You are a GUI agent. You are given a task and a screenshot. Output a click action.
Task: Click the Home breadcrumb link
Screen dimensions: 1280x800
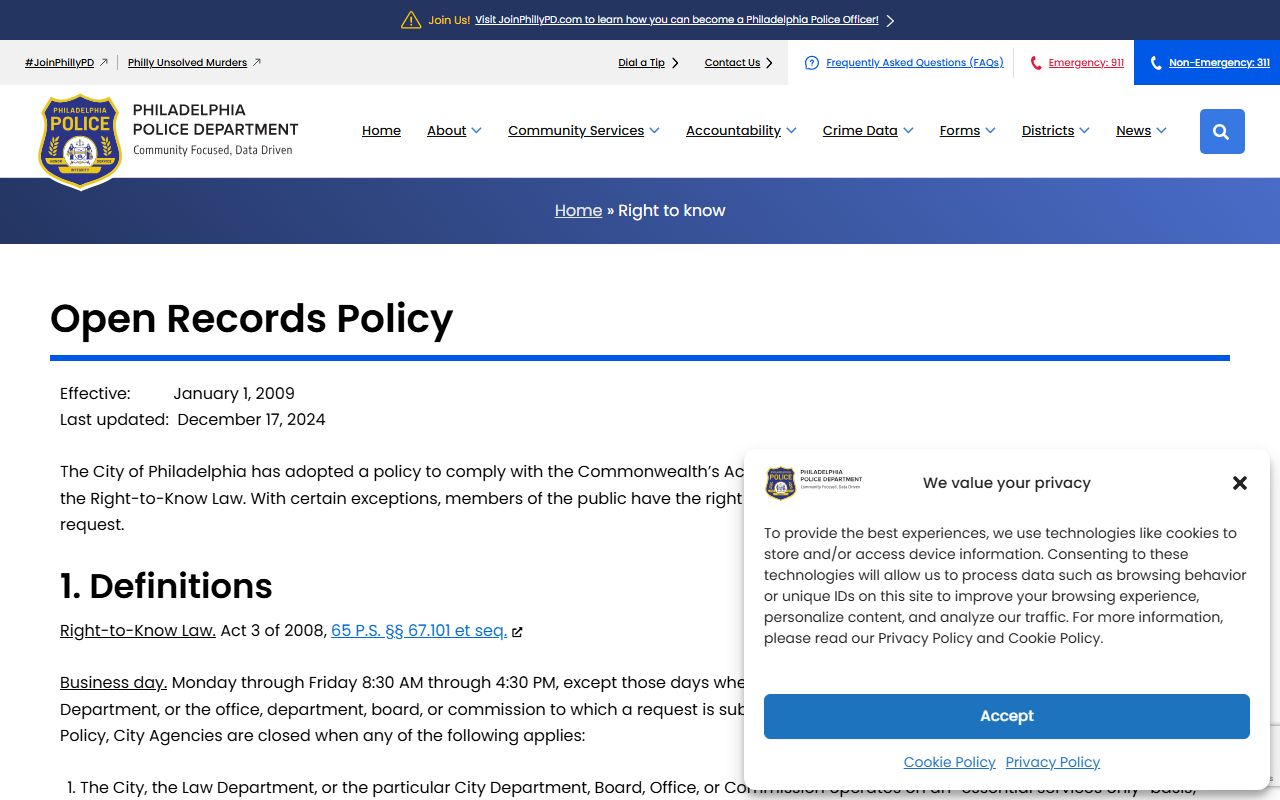pos(578,211)
